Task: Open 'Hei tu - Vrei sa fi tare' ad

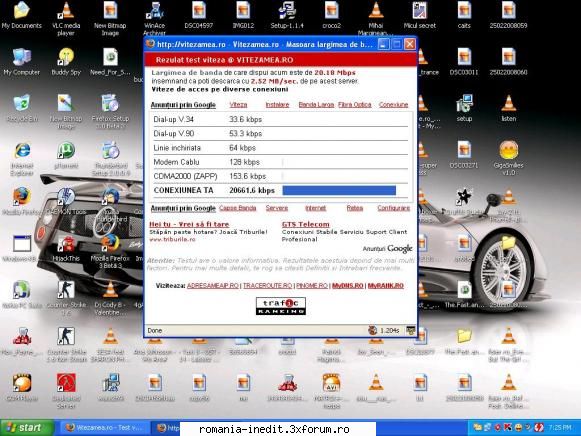Action: pos(189,224)
